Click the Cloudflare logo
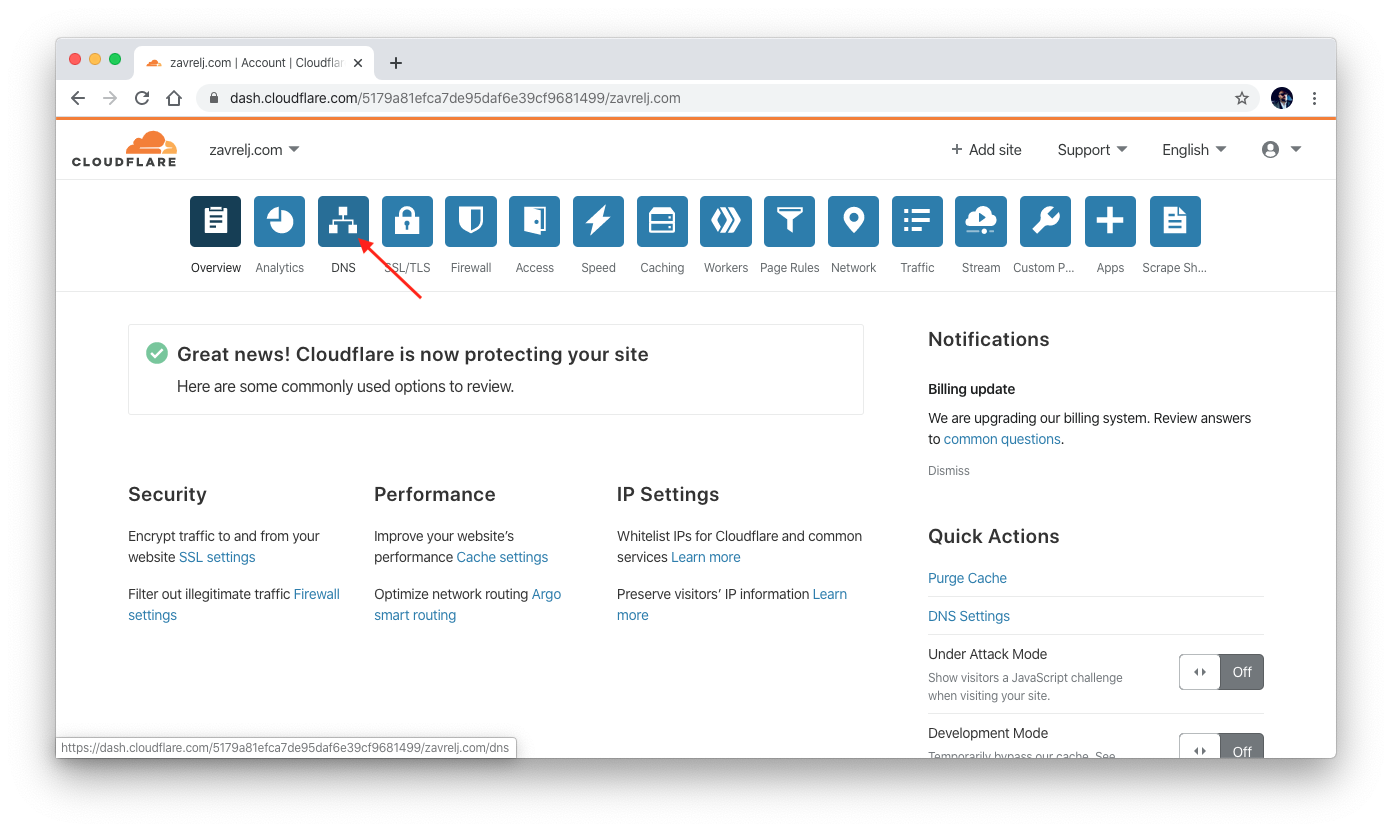 click(124, 148)
